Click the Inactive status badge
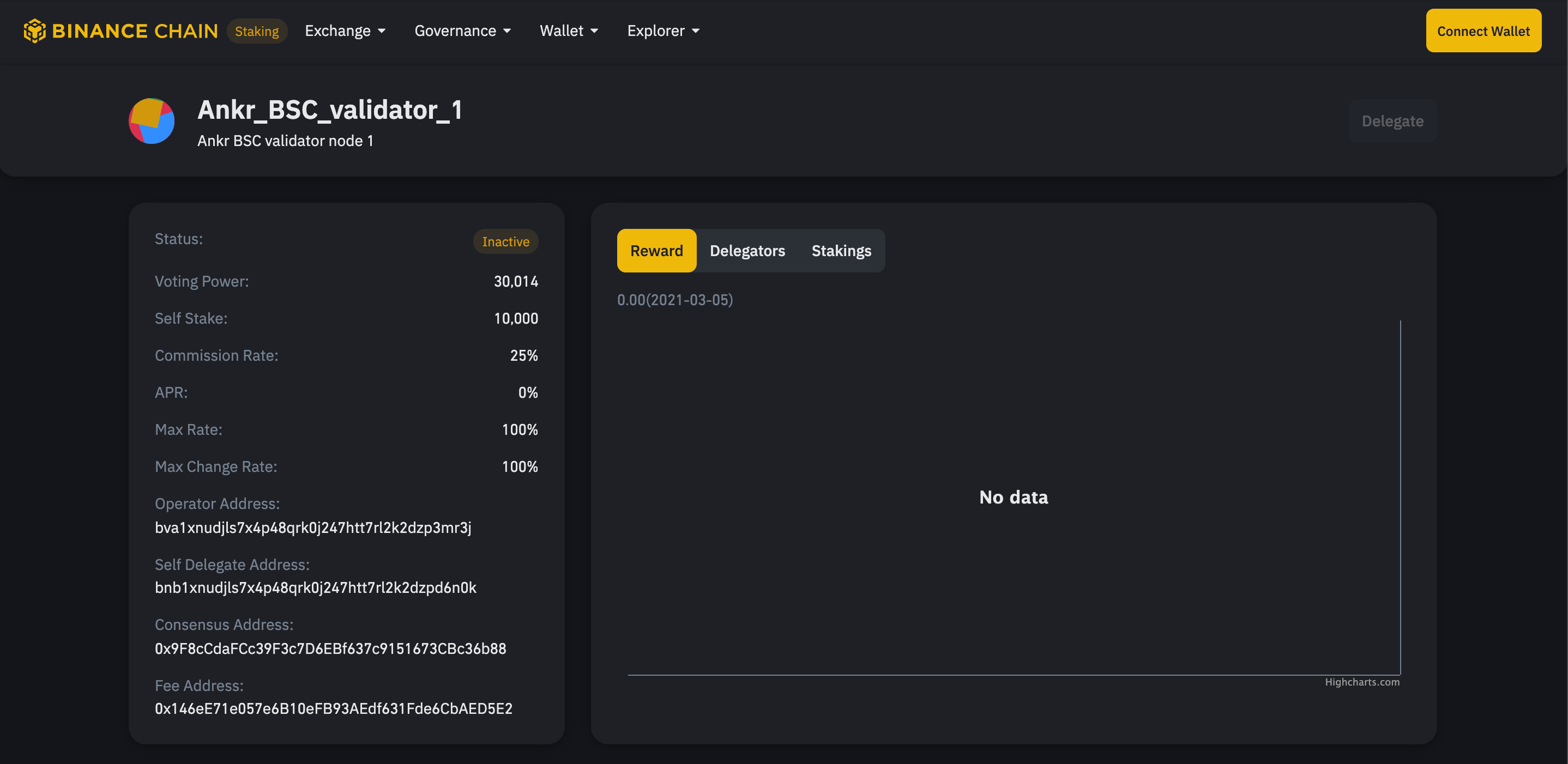The height and width of the screenshot is (764, 1568). tap(505, 241)
